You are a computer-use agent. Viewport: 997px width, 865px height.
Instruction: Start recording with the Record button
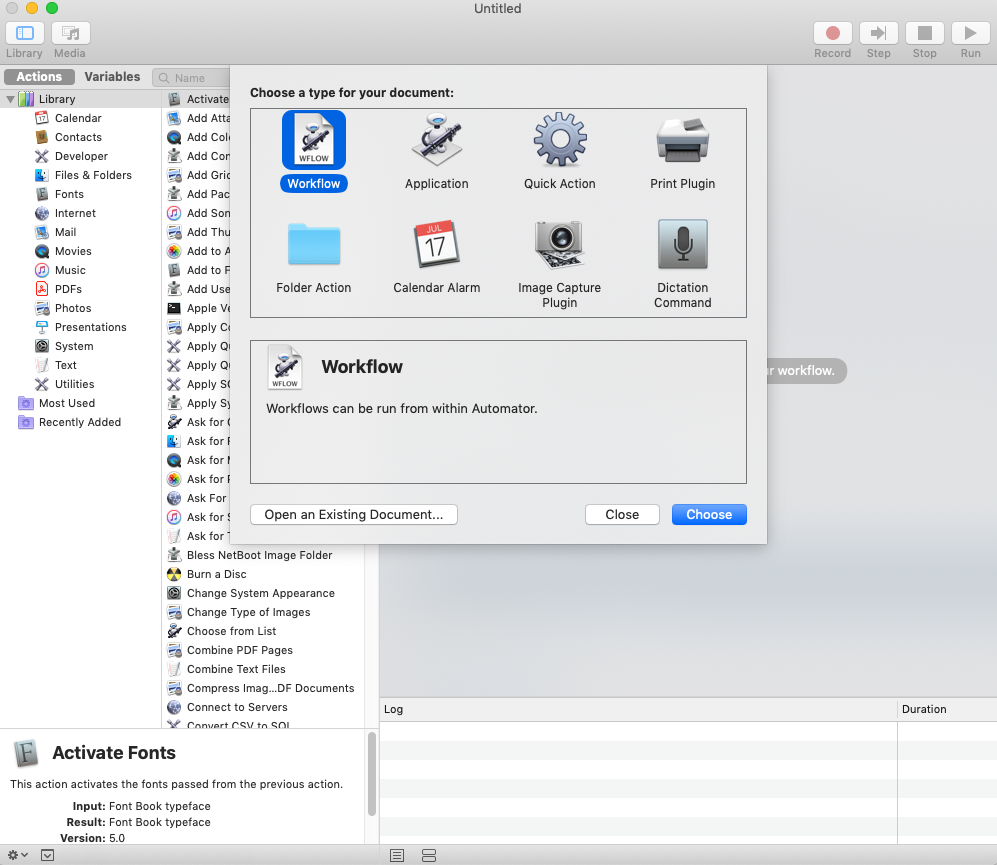click(x=832, y=33)
